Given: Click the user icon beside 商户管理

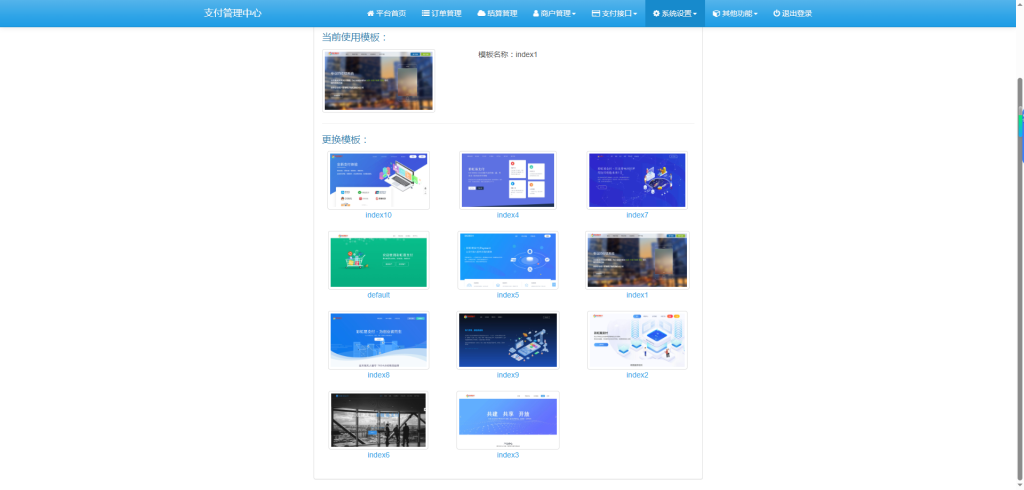Looking at the screenshot, I should [x=536, y=13].
